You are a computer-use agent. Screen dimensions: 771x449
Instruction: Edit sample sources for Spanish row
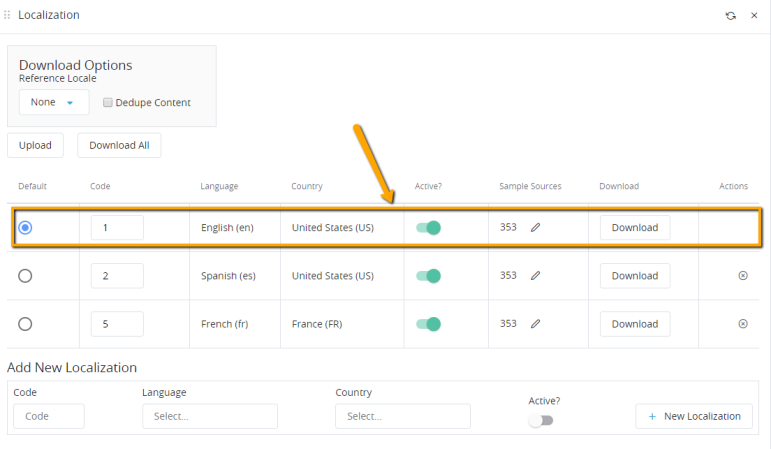tap(535, 275)
